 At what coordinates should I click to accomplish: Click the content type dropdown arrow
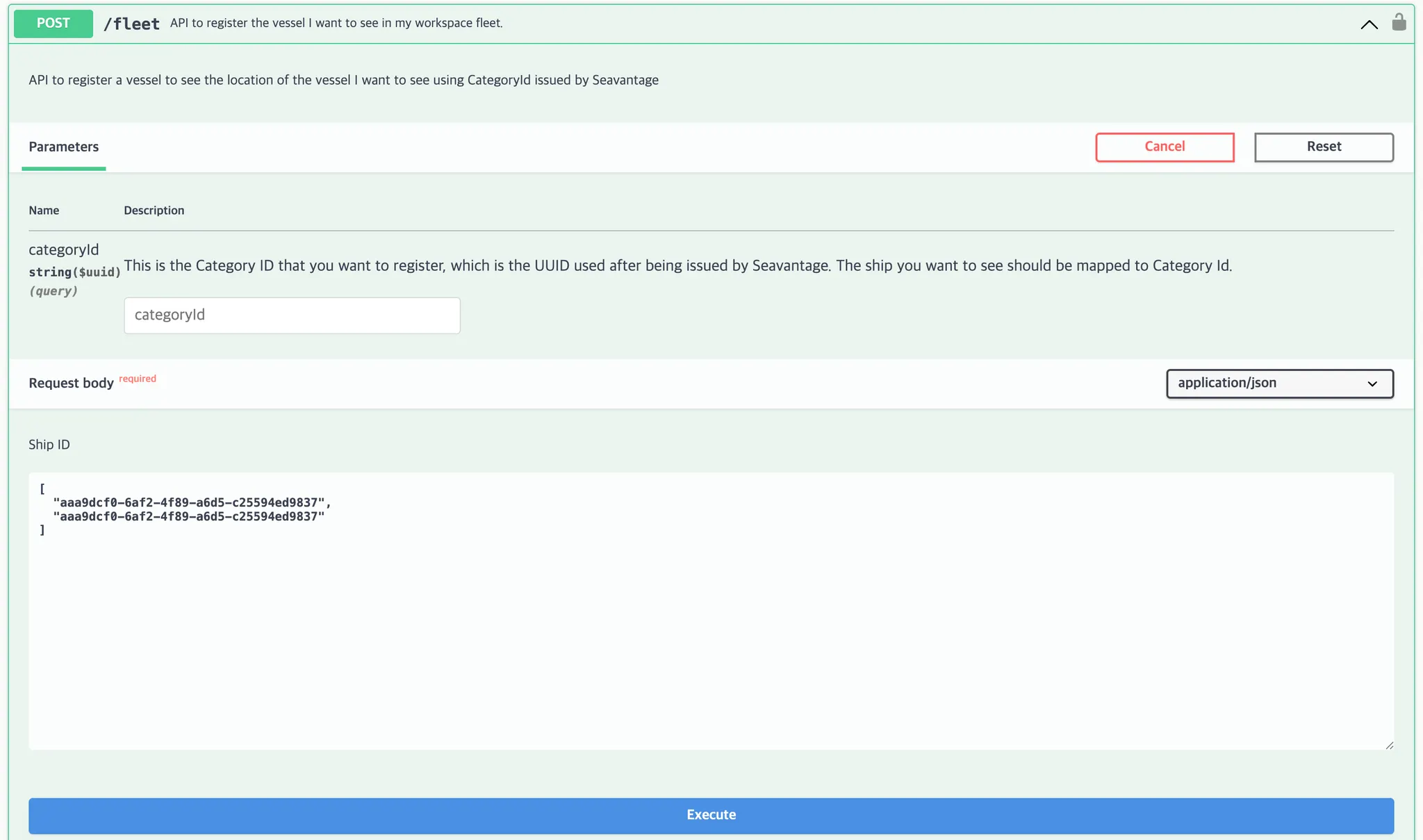point(1372,384)
